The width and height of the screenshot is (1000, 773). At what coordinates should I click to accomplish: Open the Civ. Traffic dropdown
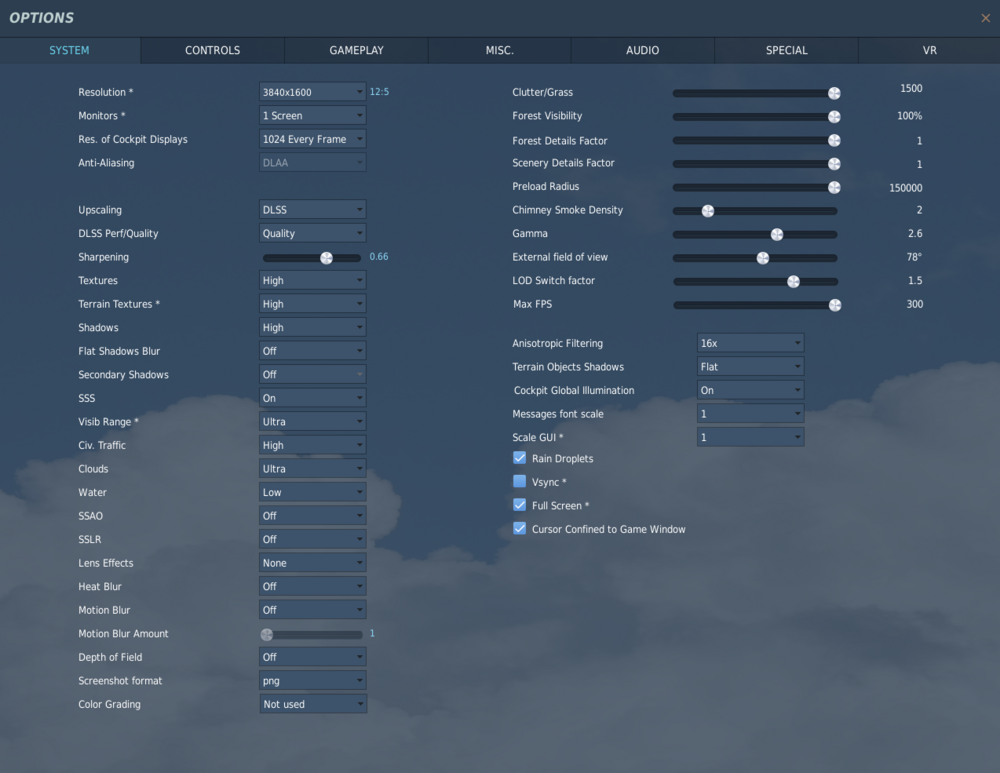click(312, 445)
